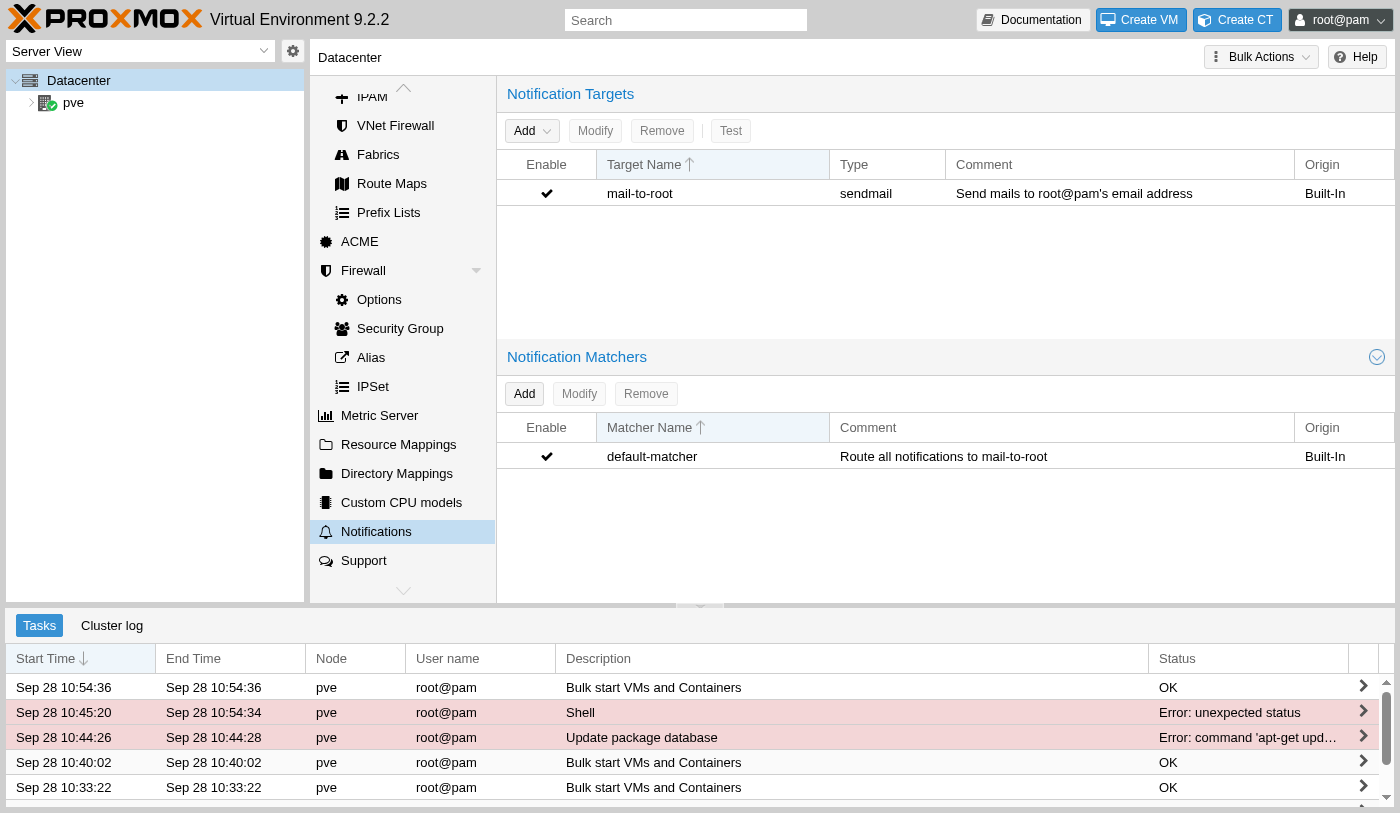Open the ACME menu item

pos(402,242)
